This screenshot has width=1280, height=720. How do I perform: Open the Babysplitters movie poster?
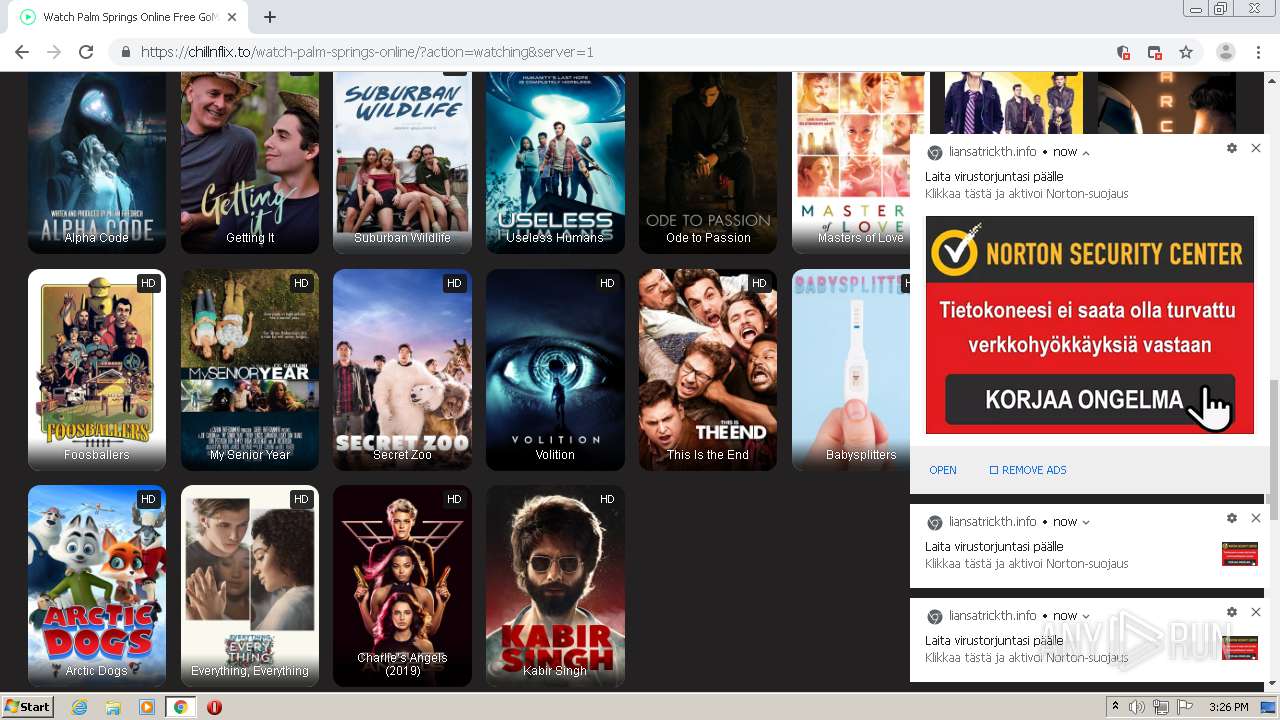[x=851, y=370]
